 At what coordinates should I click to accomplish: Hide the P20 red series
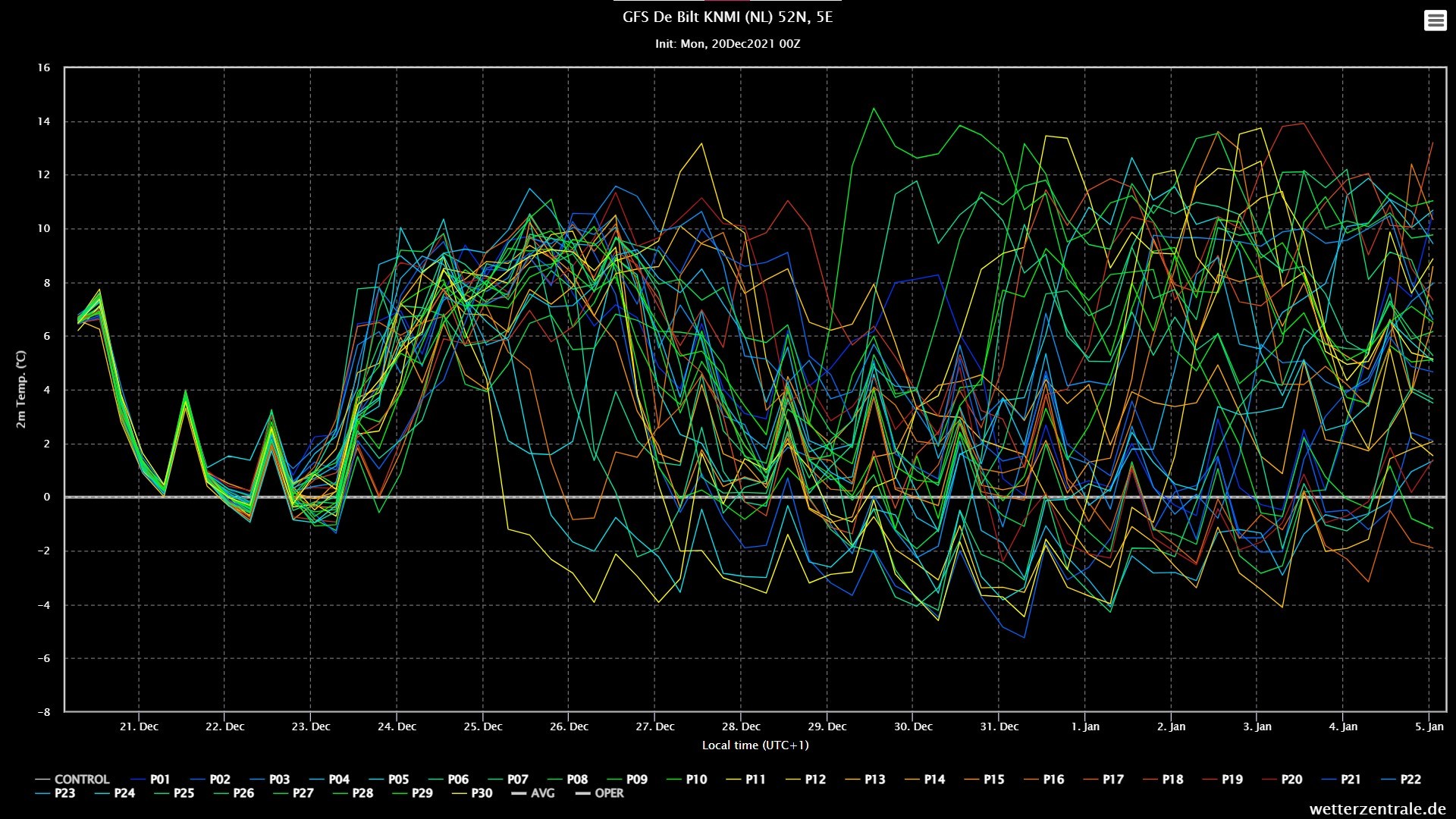pos(1283,780)
